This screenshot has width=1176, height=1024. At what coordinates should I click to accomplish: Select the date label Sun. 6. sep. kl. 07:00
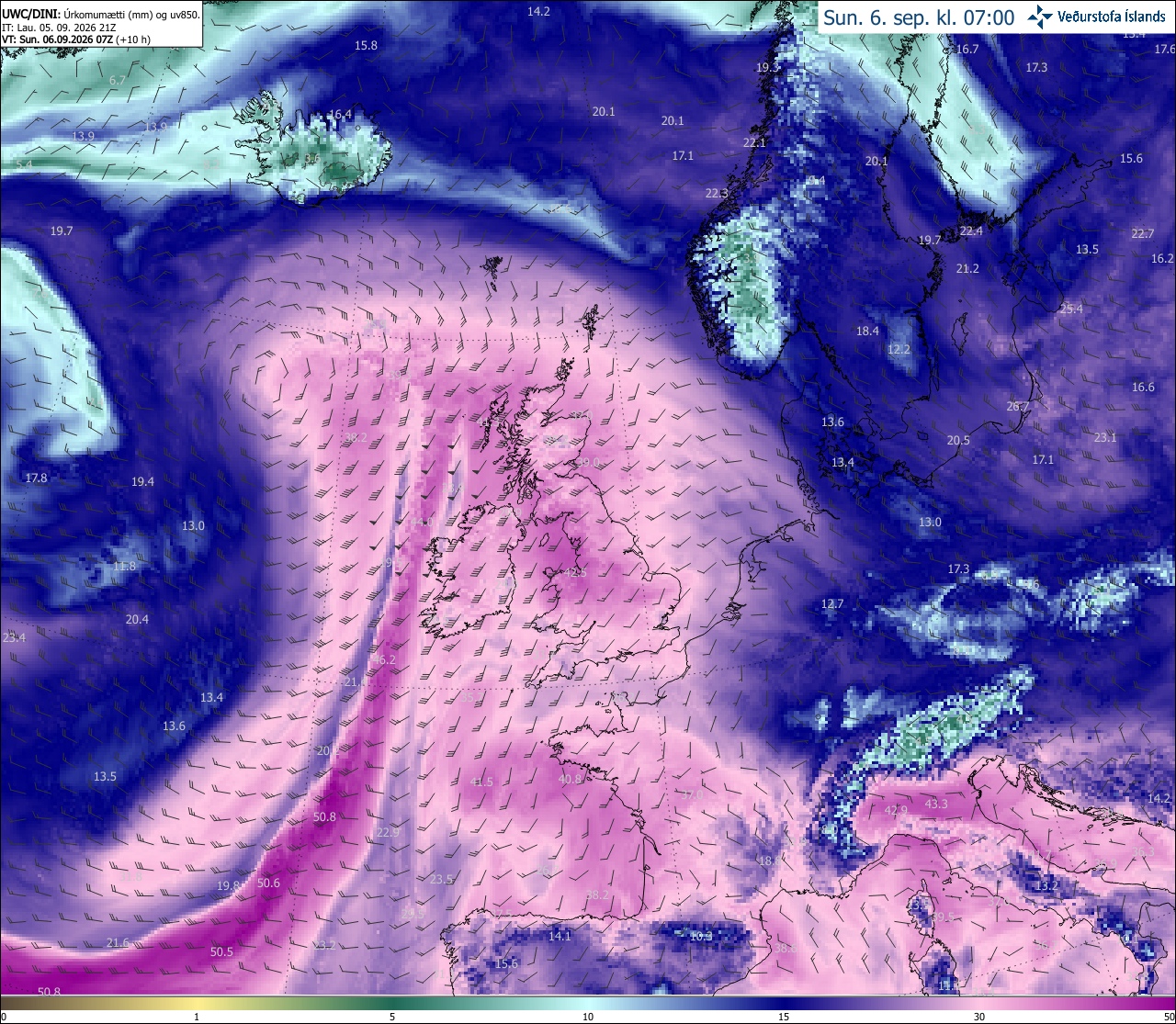pos(919,17)
